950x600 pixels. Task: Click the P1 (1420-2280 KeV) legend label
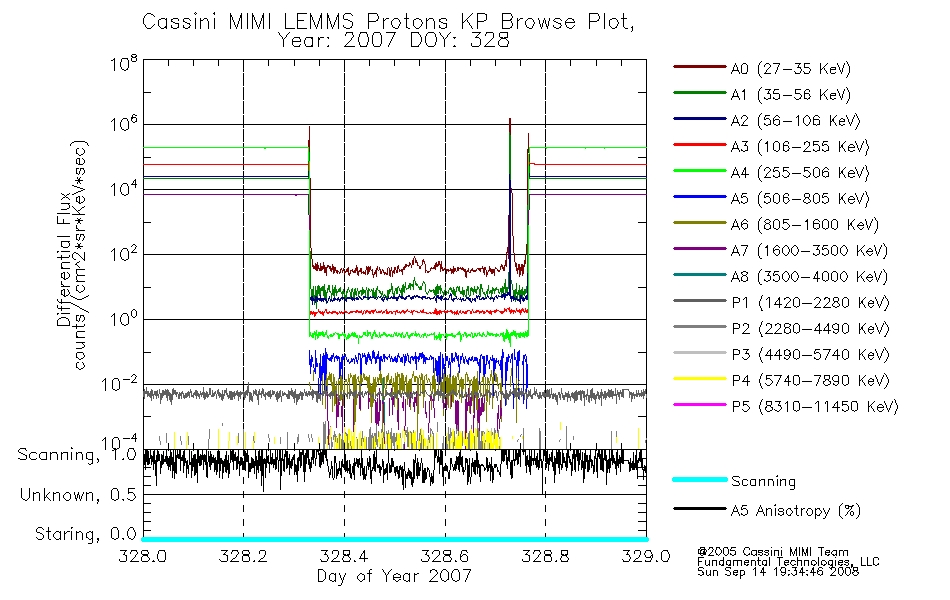(810, 302)
